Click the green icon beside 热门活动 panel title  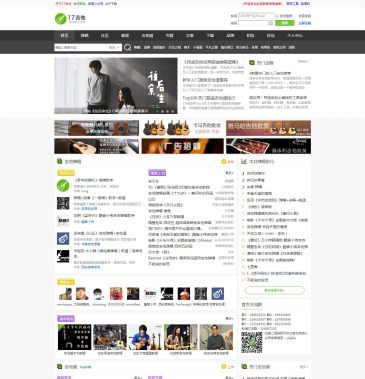252,62
